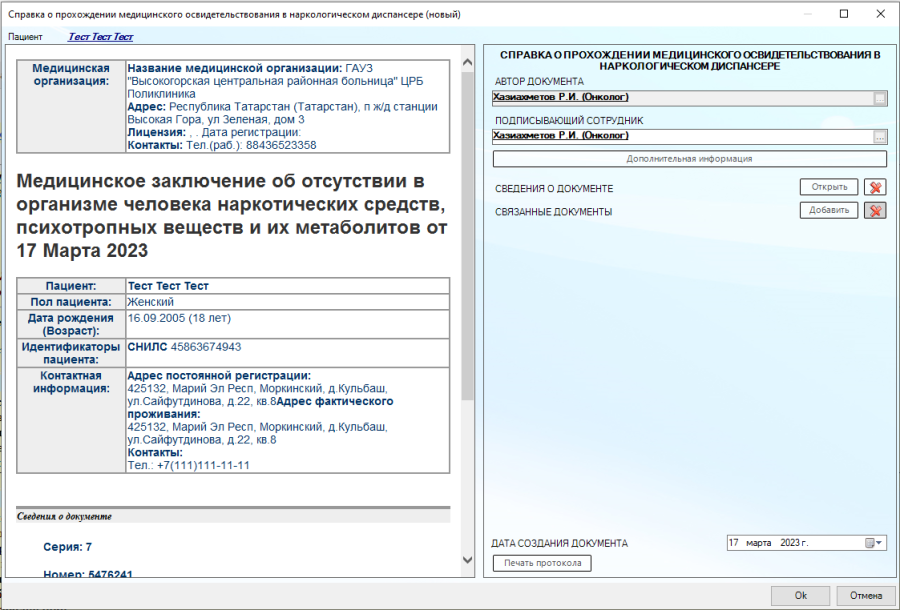
Task: Open author selection ellipsis button
Action: (880, 99)
